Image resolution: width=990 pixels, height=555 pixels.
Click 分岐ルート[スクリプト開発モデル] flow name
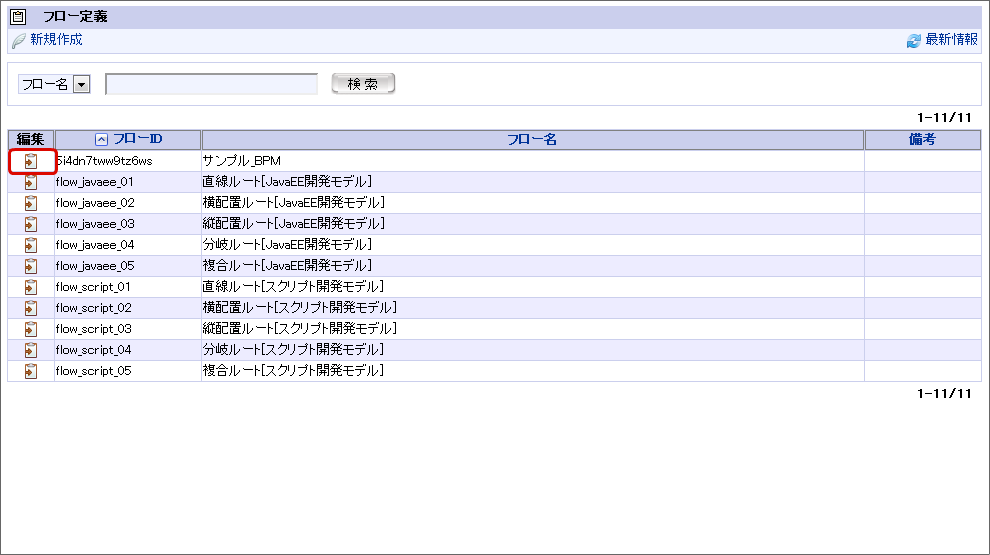[x=293, y=349]
